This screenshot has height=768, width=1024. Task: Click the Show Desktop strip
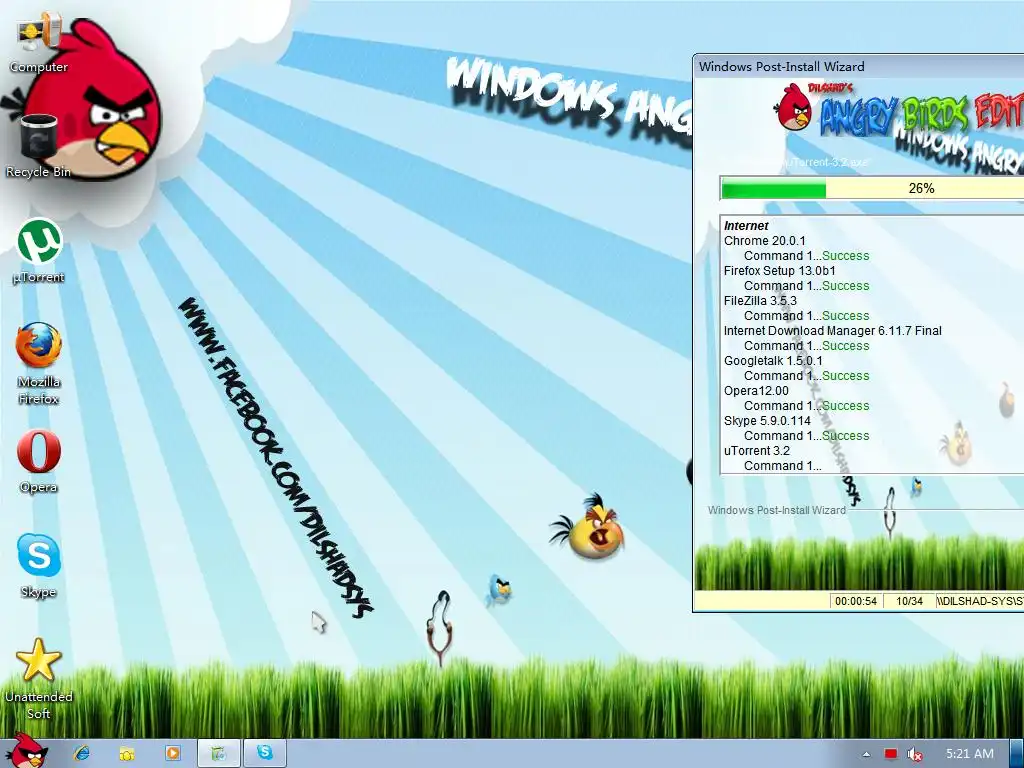pyautogui.click(x=1016, y=754)
